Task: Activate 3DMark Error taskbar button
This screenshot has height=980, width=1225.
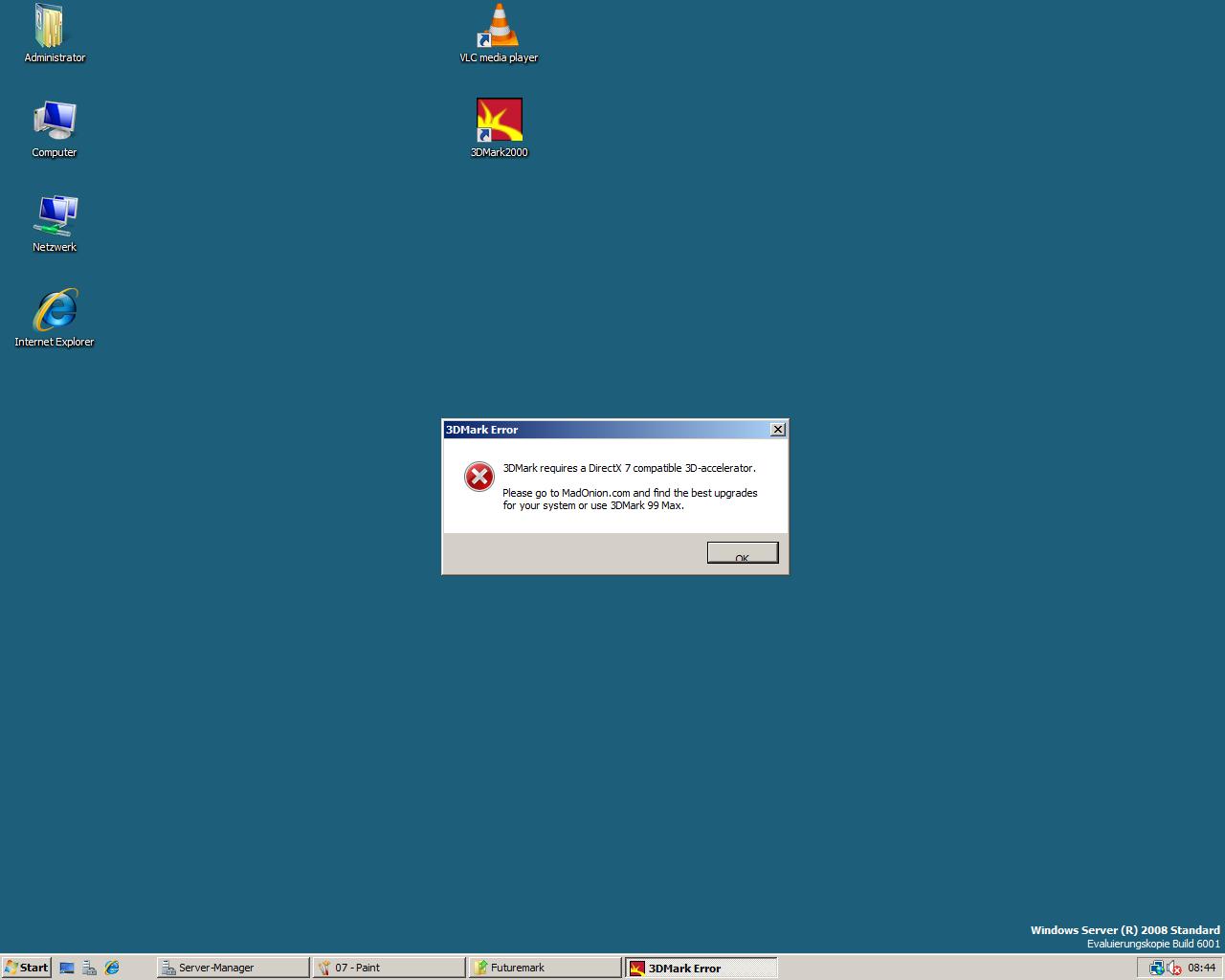Action: (700, 968)
